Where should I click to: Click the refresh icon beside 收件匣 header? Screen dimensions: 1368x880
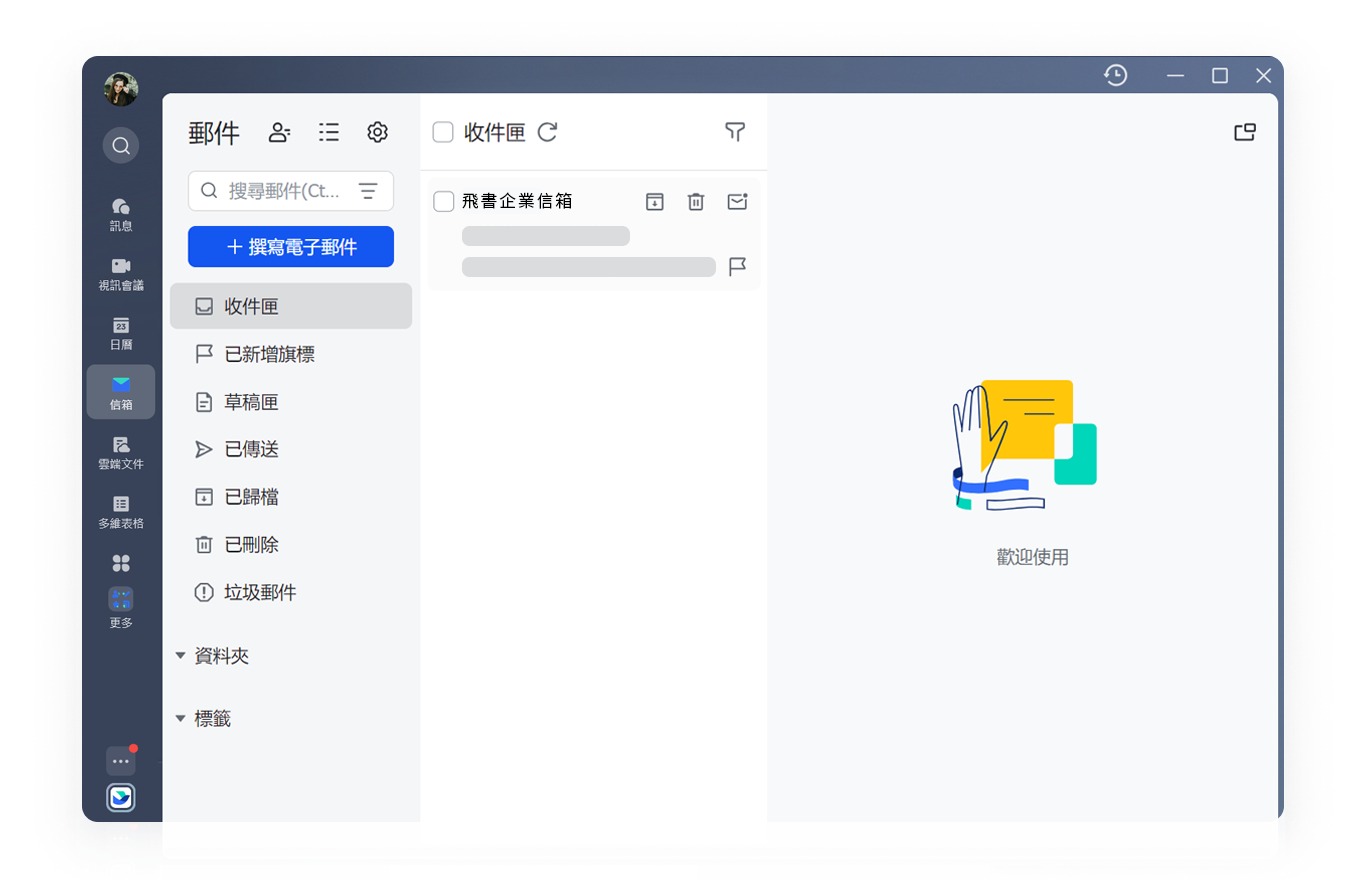point(547,132)
